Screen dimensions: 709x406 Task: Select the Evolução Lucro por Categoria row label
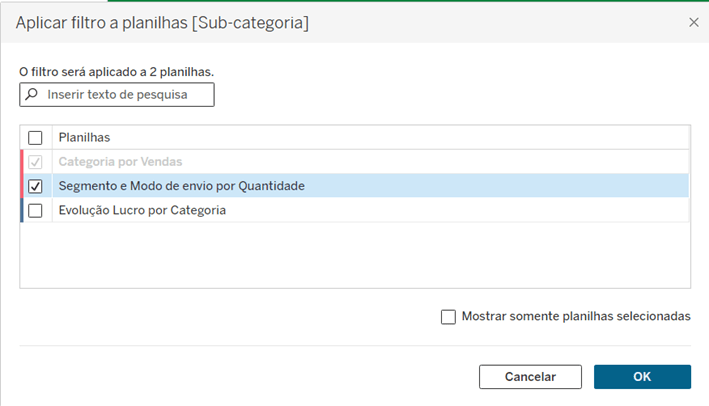142,210
